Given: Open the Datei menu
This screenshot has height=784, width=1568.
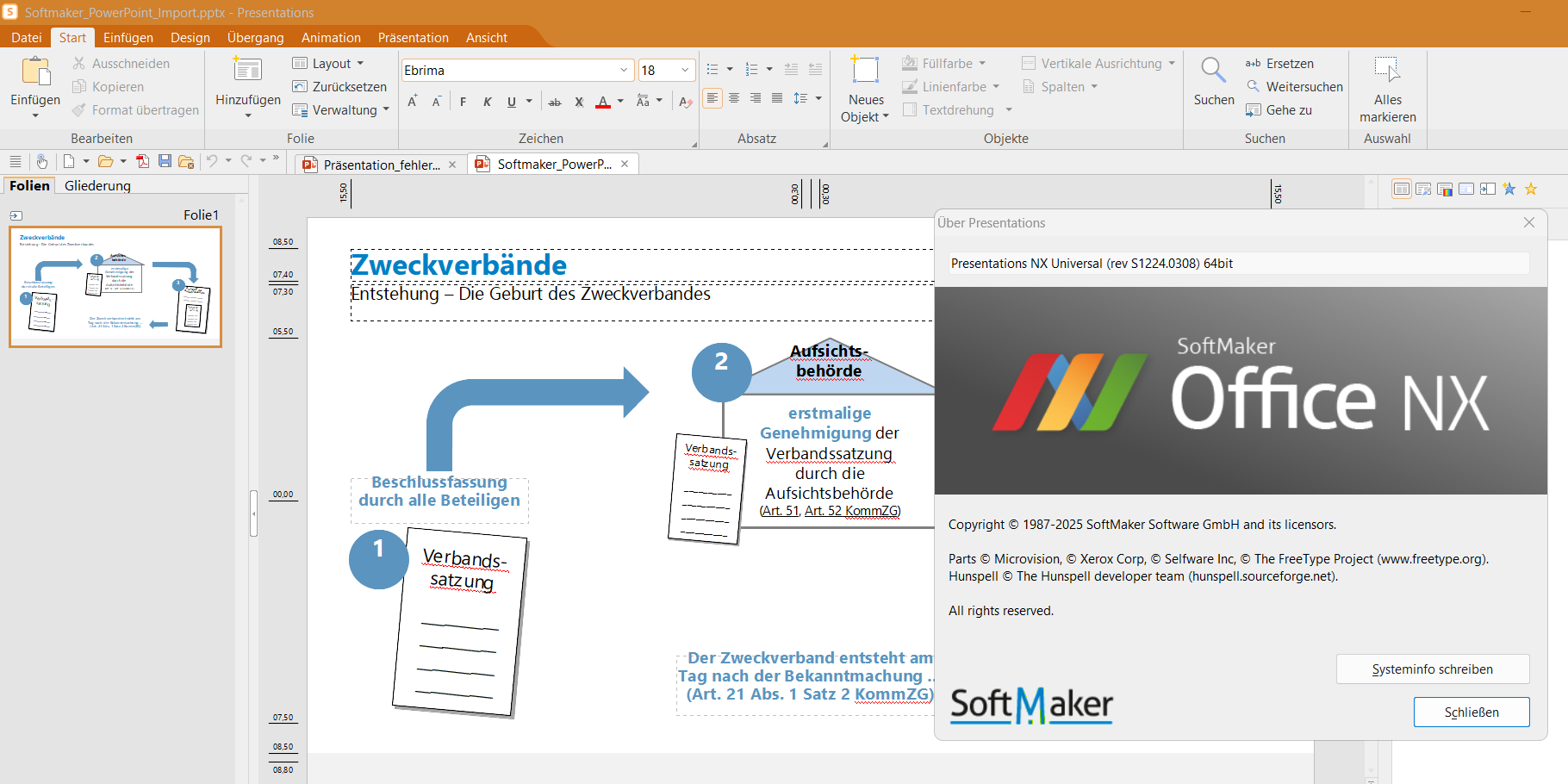Looking at the screenshot, I should coord(26,38).
